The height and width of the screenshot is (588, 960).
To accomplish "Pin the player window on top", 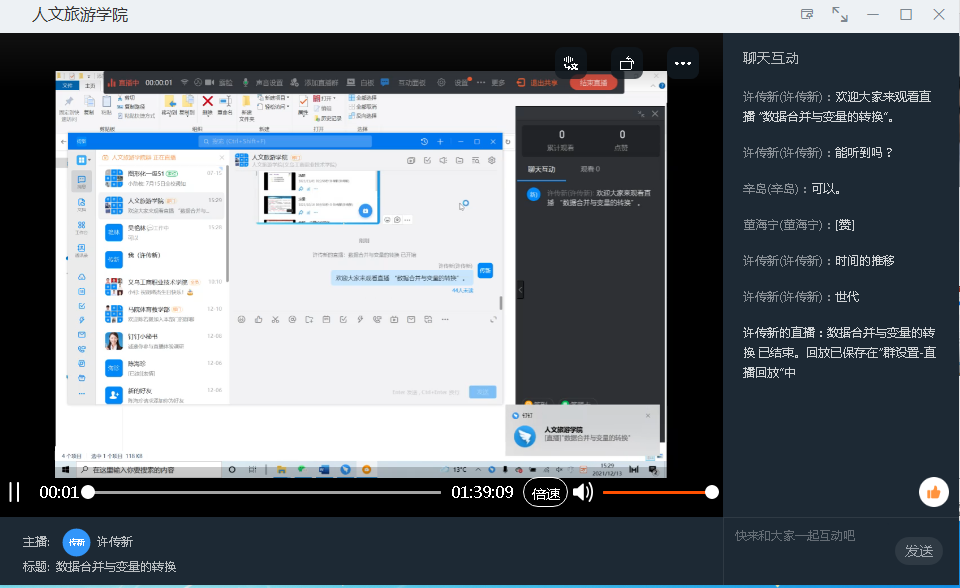I will (x=808, y=14).
